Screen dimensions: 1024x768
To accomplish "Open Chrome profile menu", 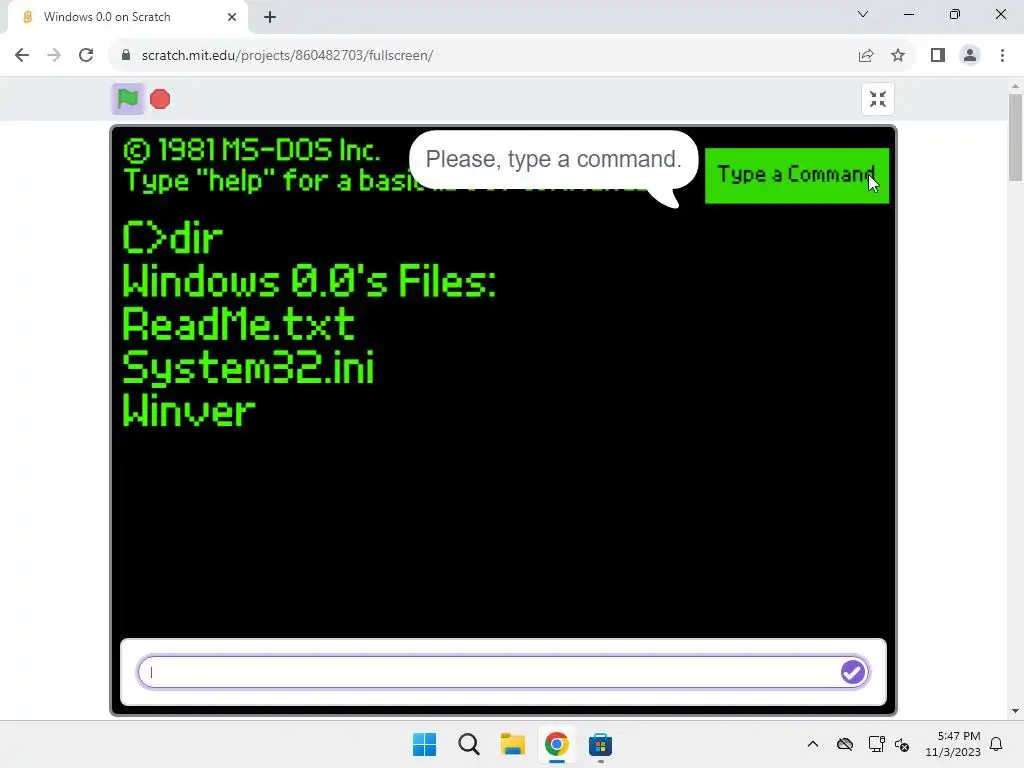I will [970, 56].
